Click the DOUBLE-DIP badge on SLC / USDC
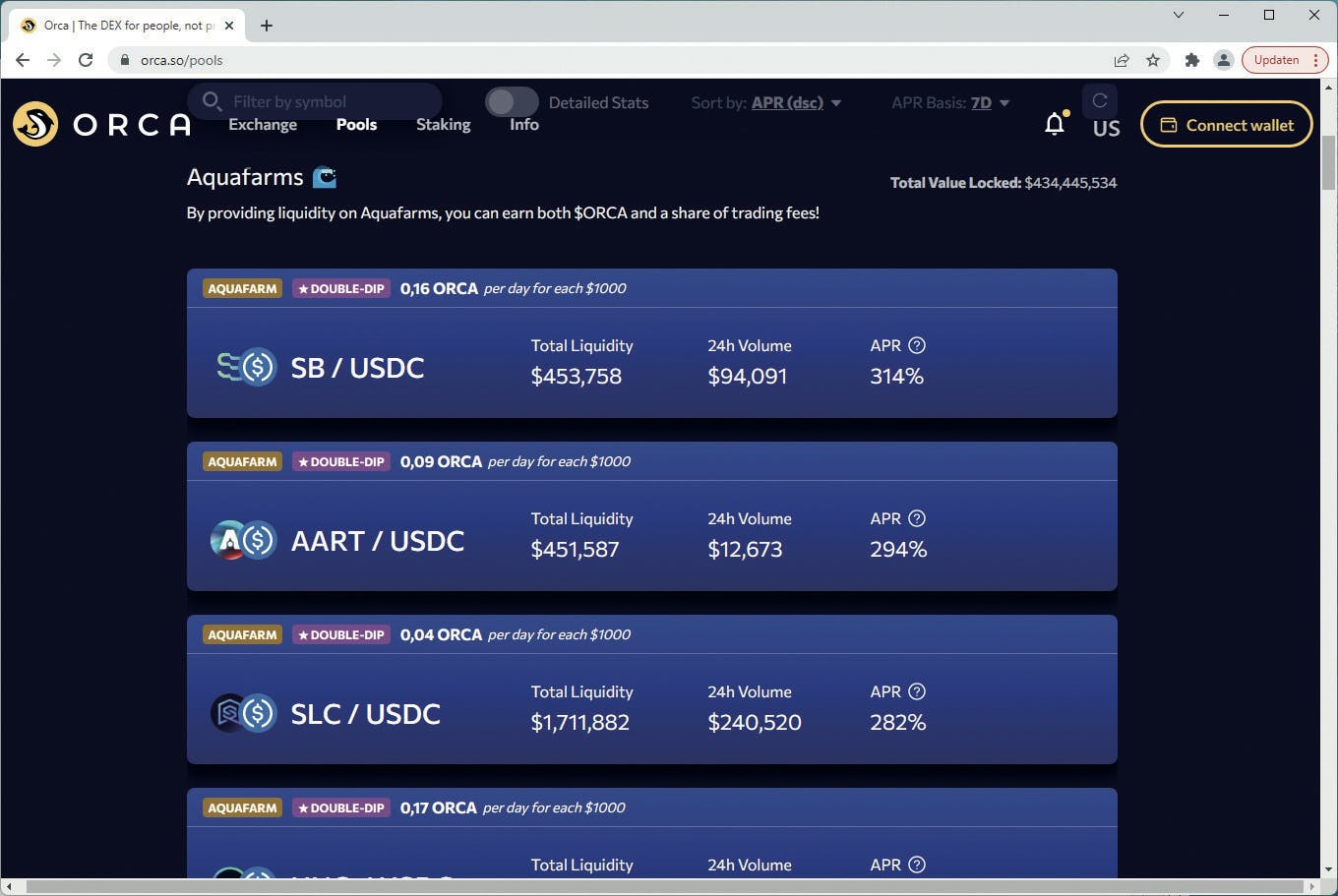Viewport: 1338px width, 896px height. coord(341,634)
